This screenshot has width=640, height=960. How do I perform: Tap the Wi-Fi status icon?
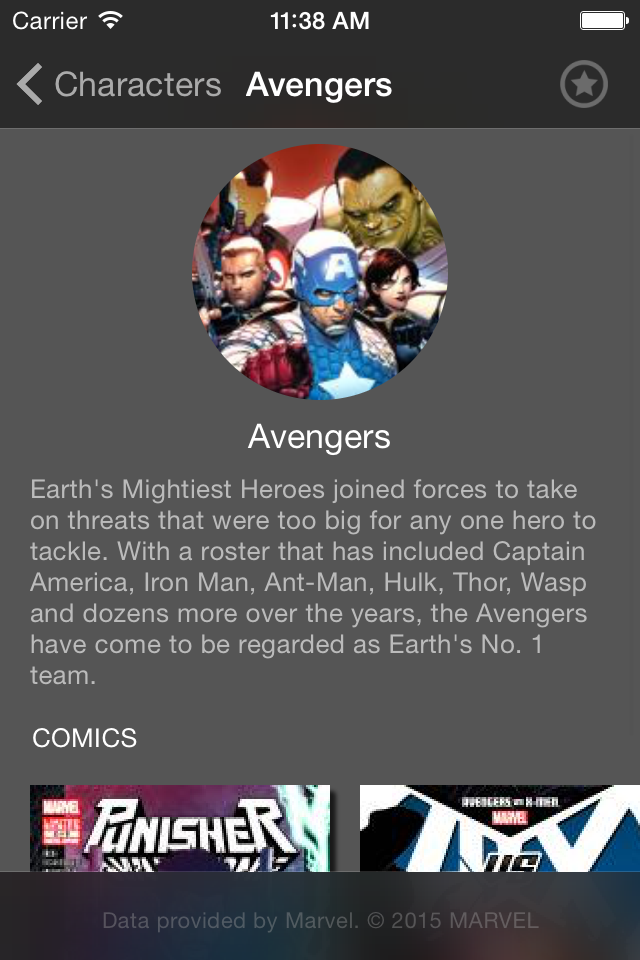pyautogui.click(x=111, y=20)
